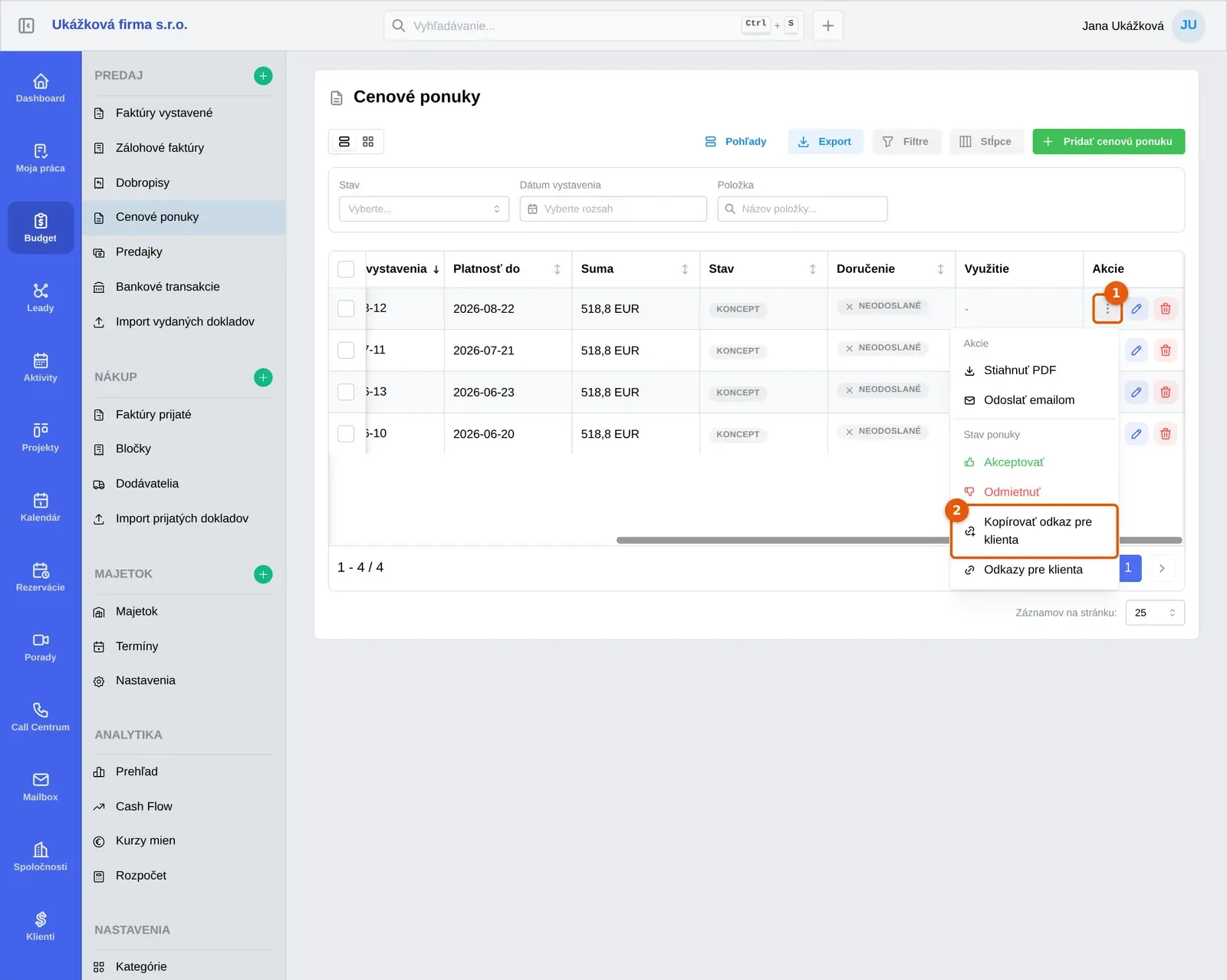1227x980 pixels.
Task: Click Pridať cenovú ponuku button
Action: point(1109,142)
